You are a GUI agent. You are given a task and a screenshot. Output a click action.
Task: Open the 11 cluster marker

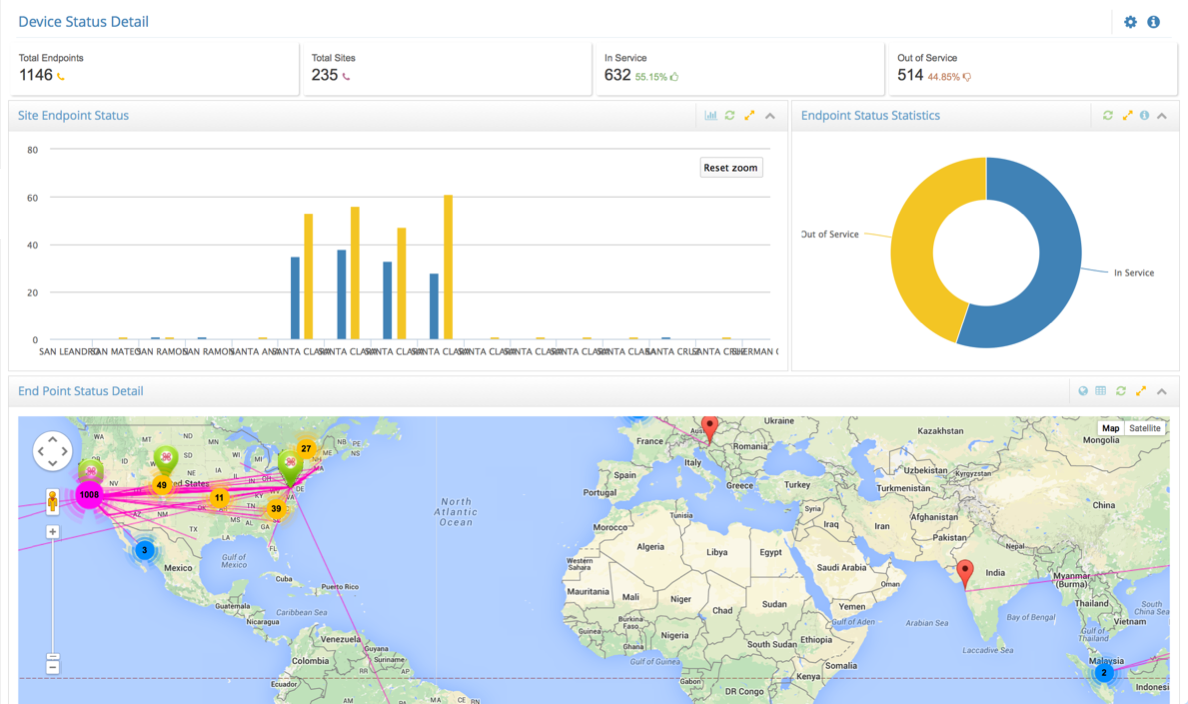[219, 498]
